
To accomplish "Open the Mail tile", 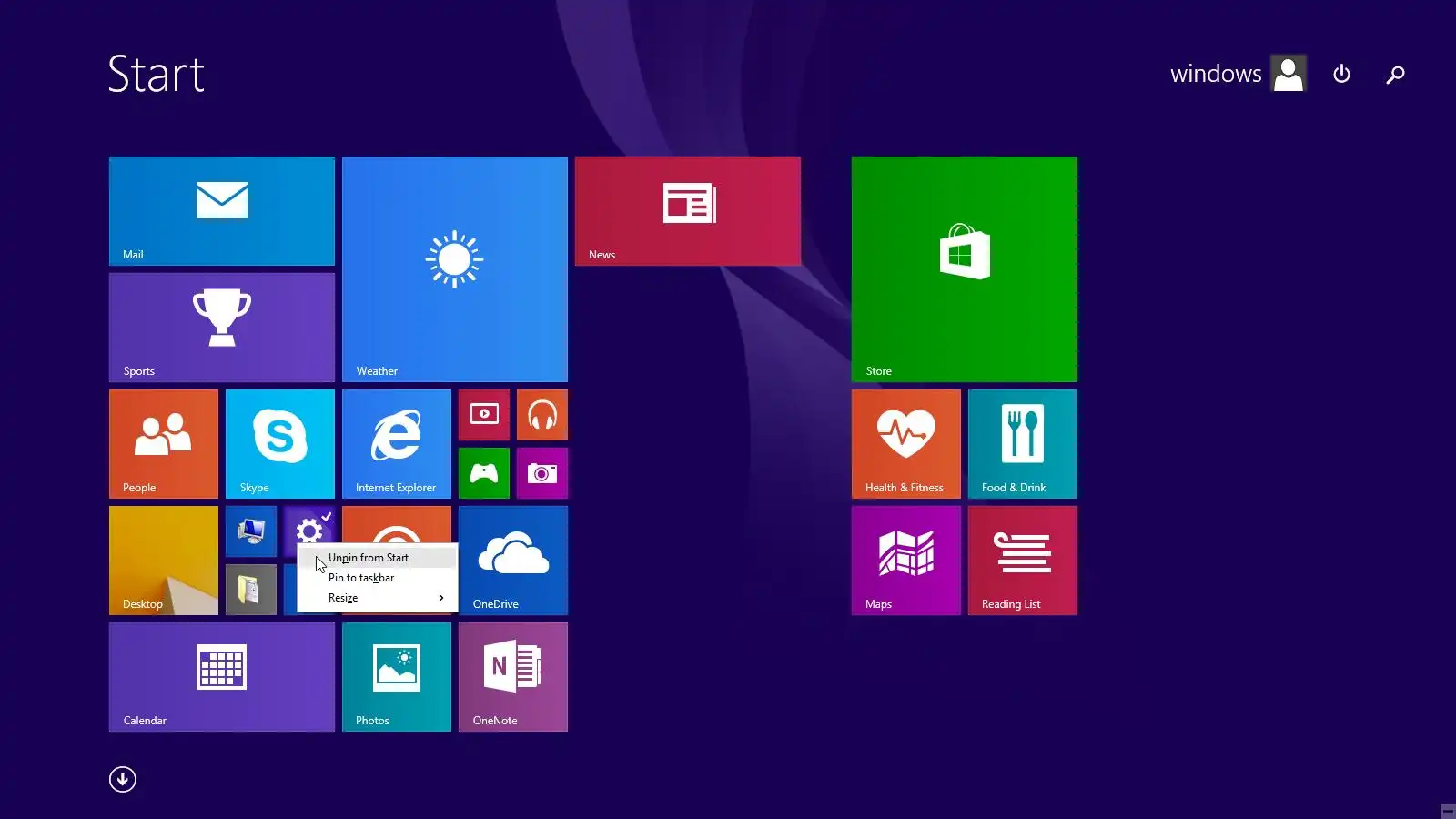I will point(222,211).
